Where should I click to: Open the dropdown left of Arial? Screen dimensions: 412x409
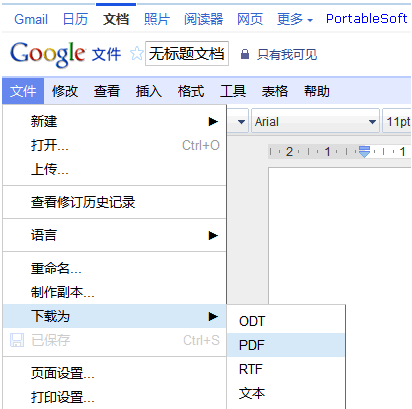click(238, 121)
